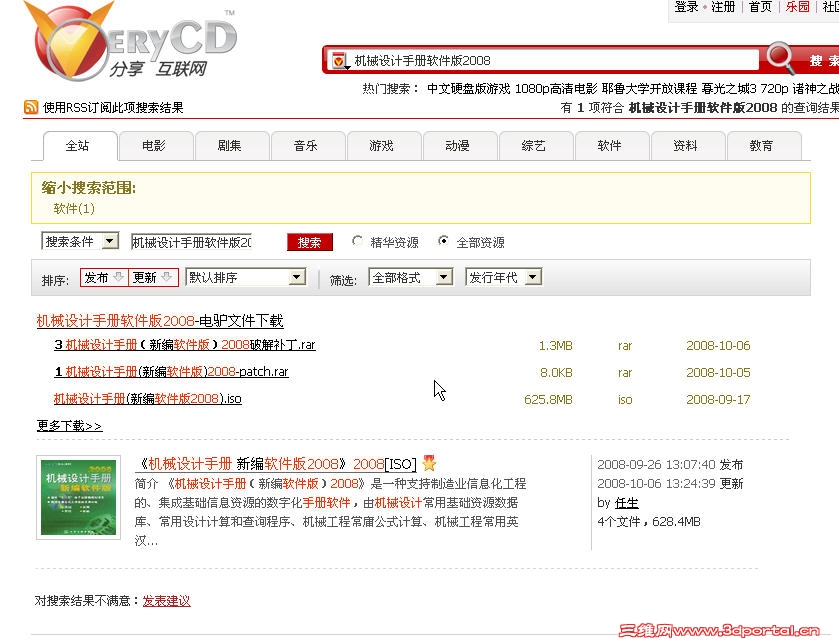839x644 pixels.
Task: Switch to the 动漫 tab
Action: click(x=459, y=145)
